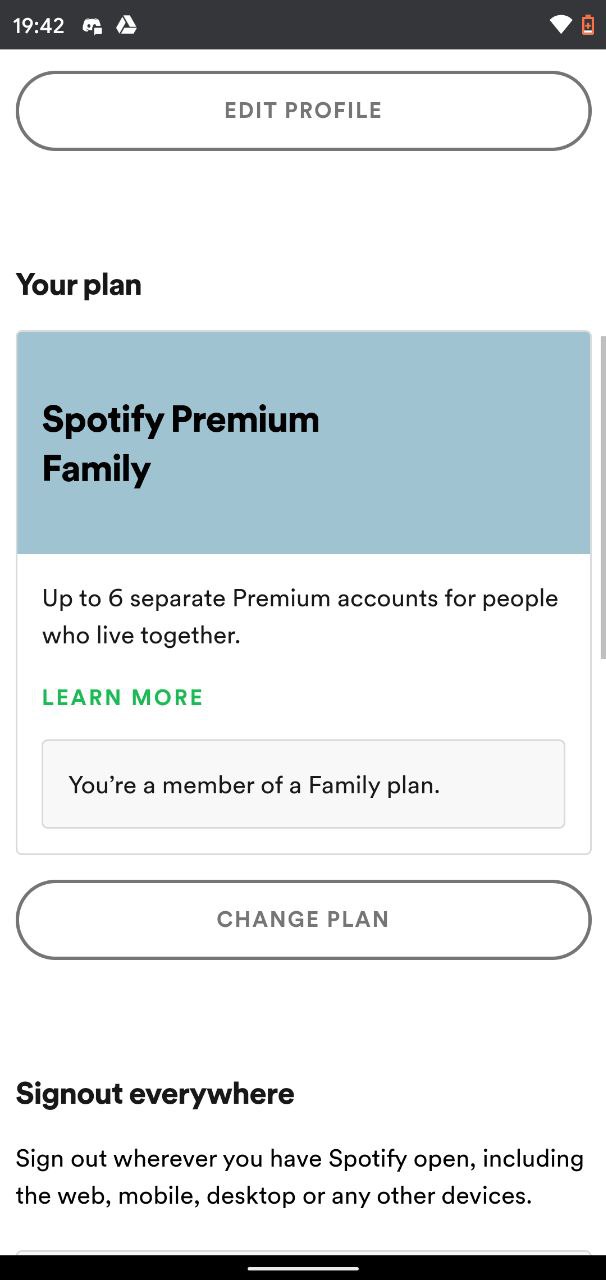Tap the Android home gesture pill
The width and height of the screenshot is (606, 1280).
coord(303,1268)
